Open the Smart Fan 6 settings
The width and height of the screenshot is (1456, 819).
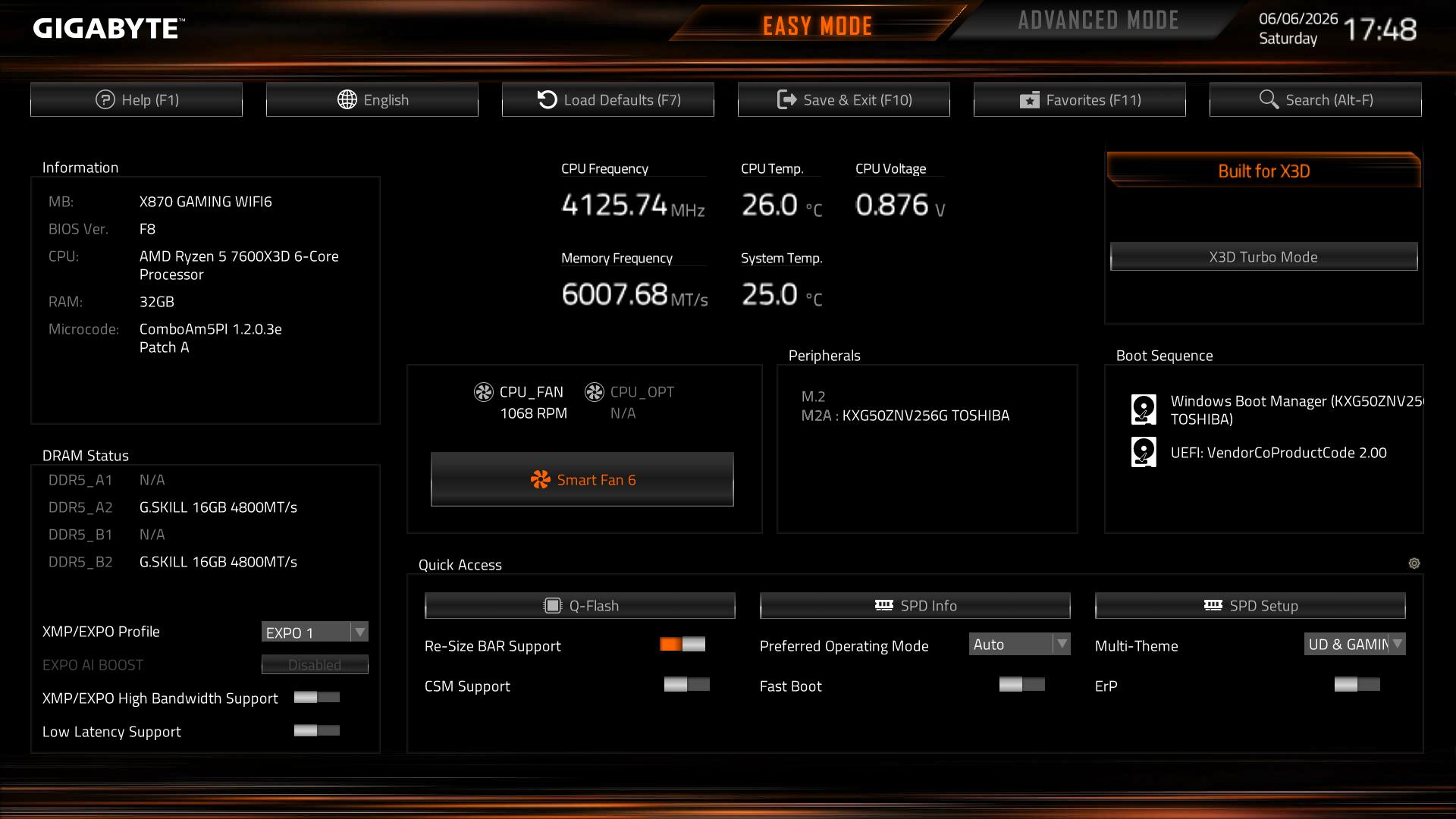pos(582,479)
